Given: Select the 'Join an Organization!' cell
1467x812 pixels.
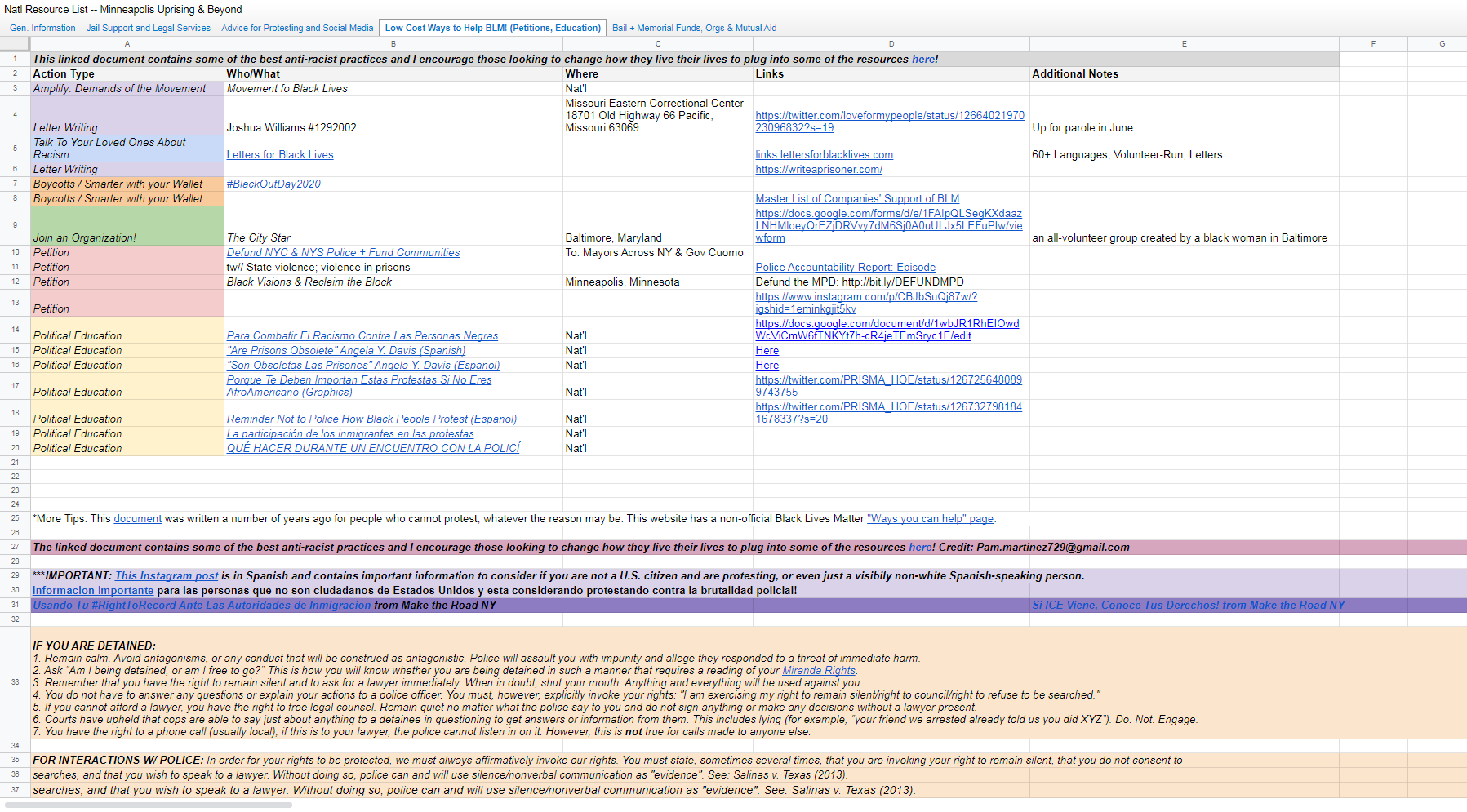Looking at the screenshot, I should 127,225.
